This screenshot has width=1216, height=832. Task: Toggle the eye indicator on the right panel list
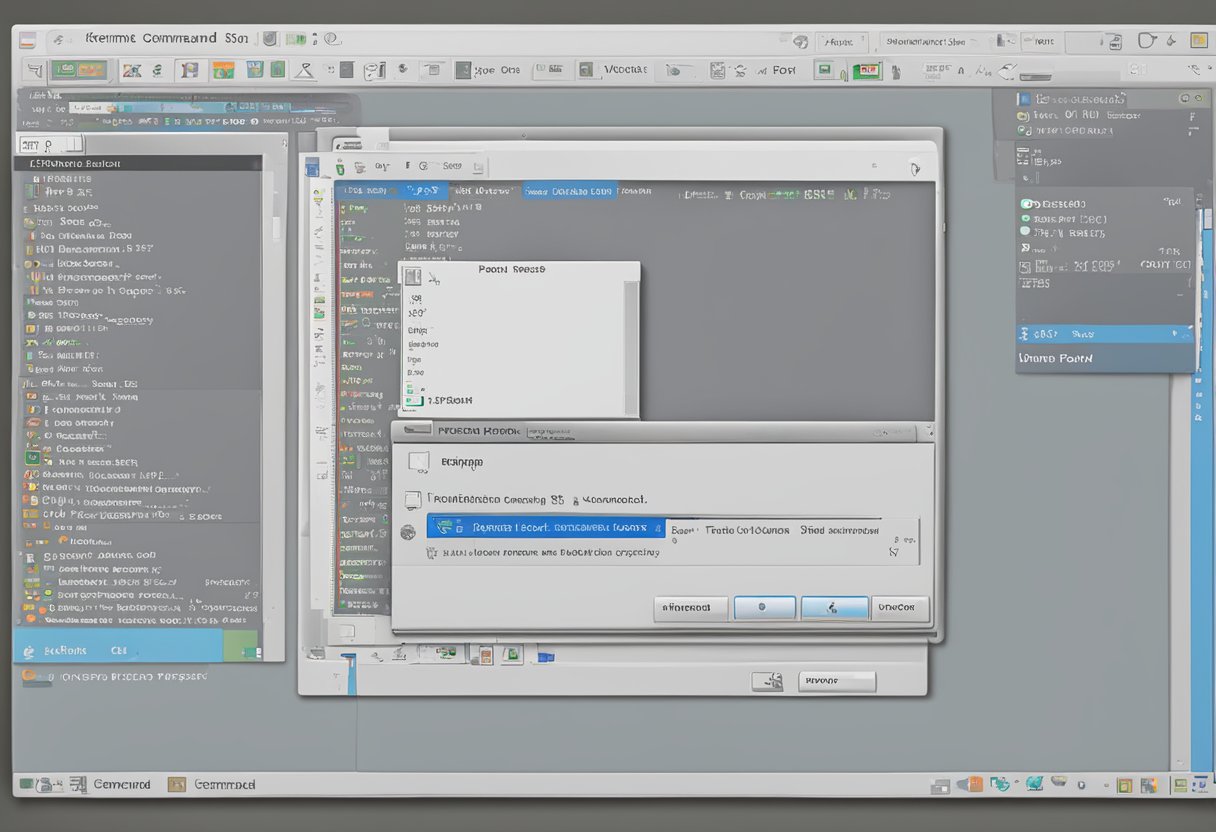[x=1026, y=204]
